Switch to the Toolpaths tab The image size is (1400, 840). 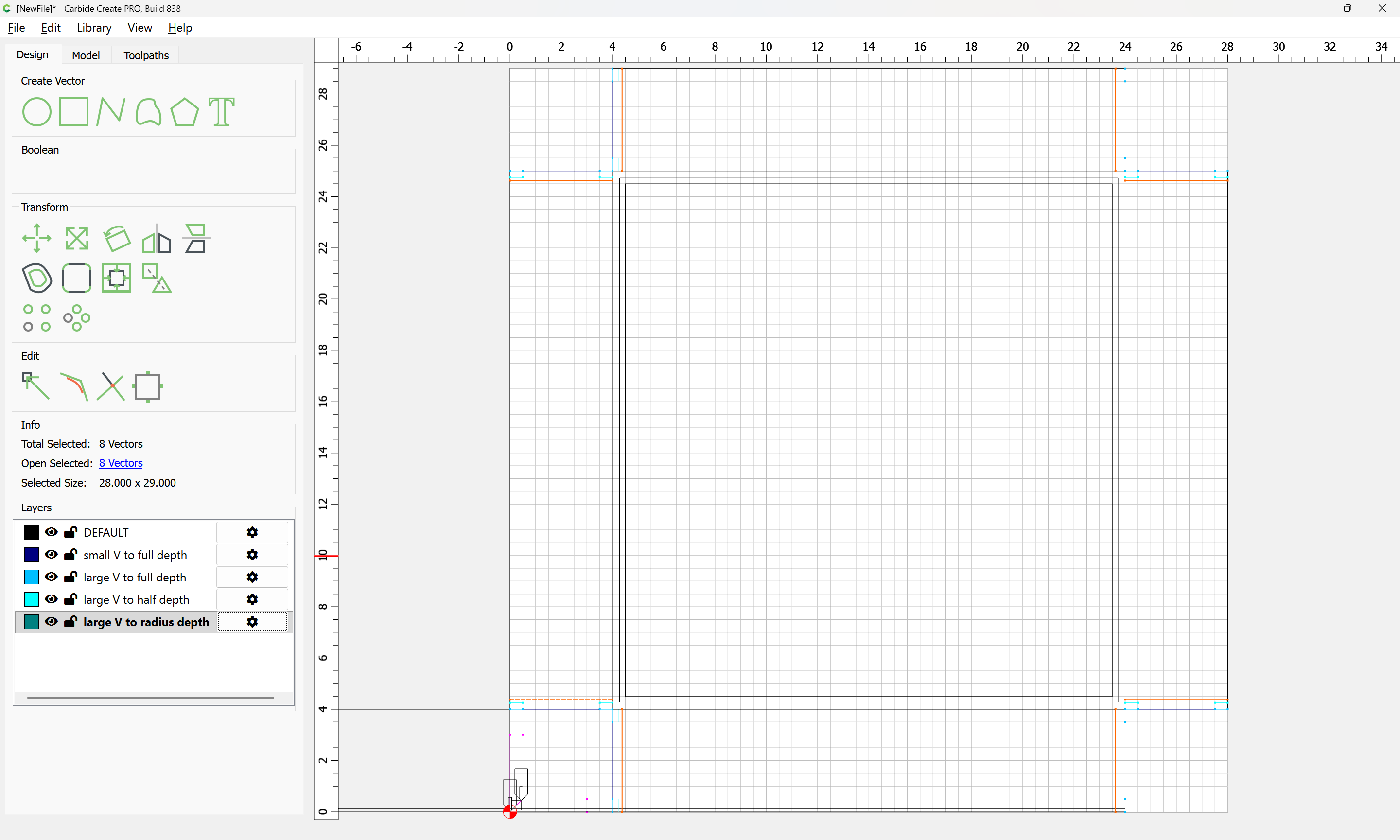click(x=146, y=55)
